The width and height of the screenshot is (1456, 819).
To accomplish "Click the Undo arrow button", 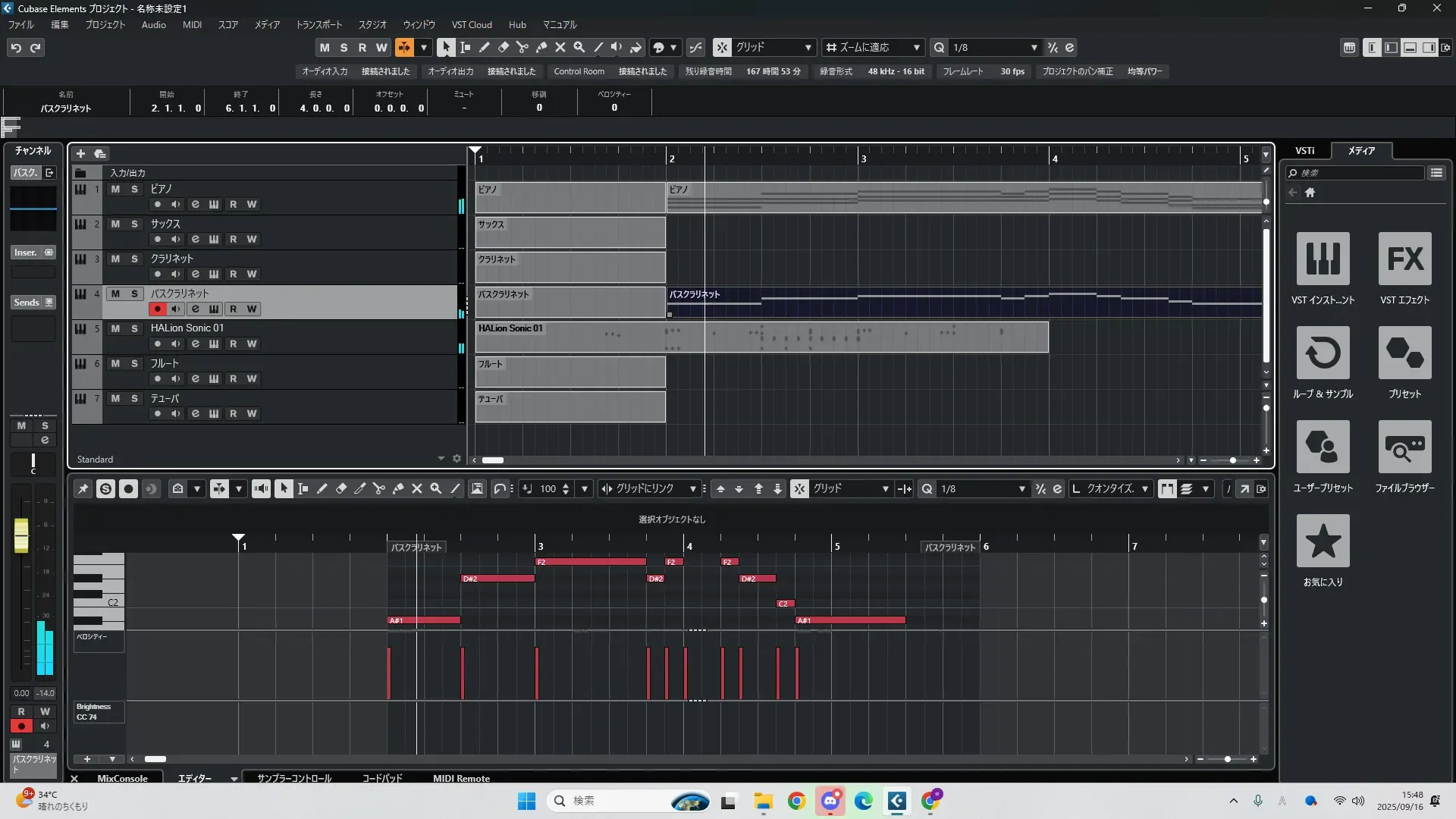I will click(16, 47).
